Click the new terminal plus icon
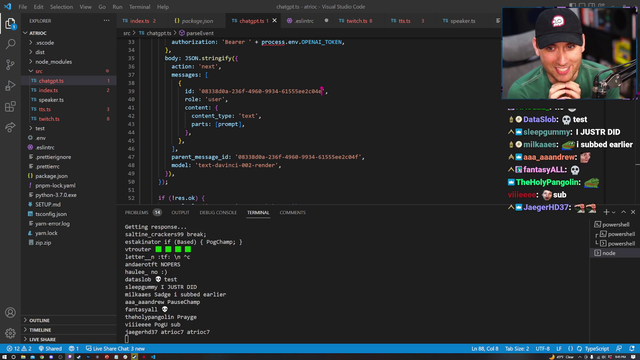640x360 pixels. click(x=606, y=212)
